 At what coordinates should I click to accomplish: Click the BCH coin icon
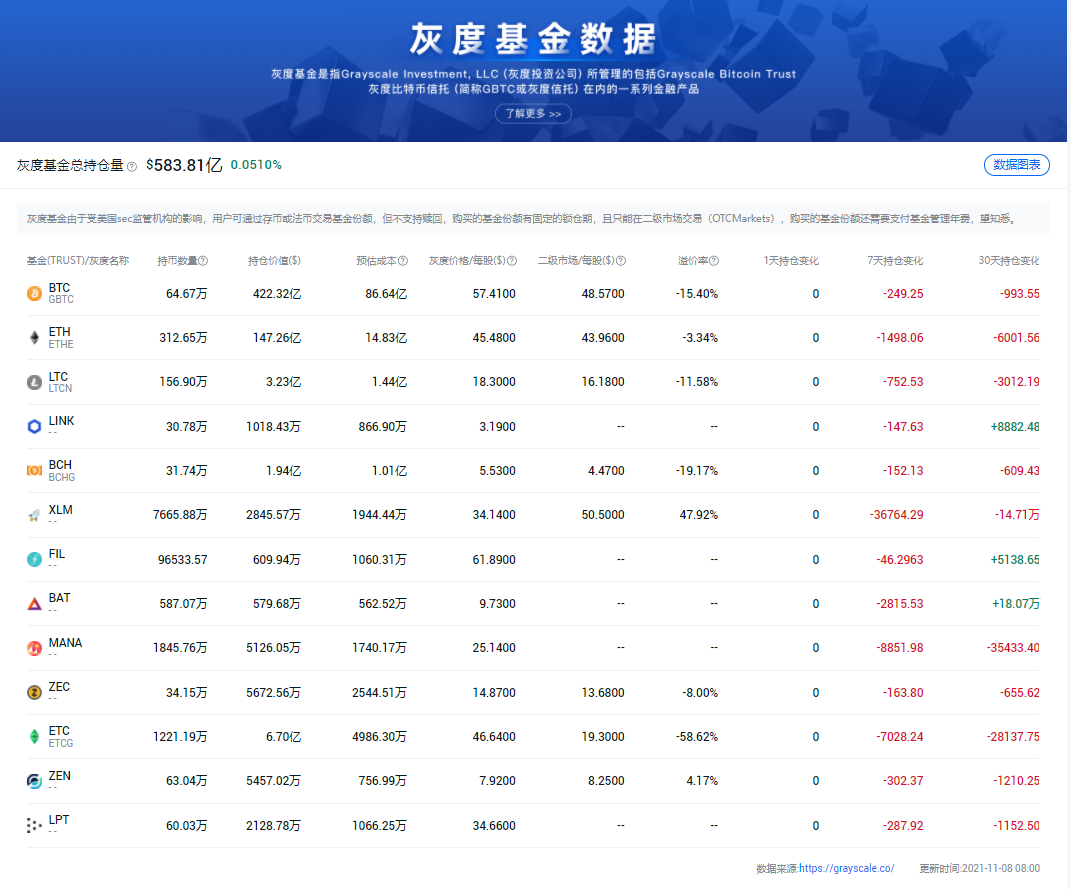(x=34, y=470)
